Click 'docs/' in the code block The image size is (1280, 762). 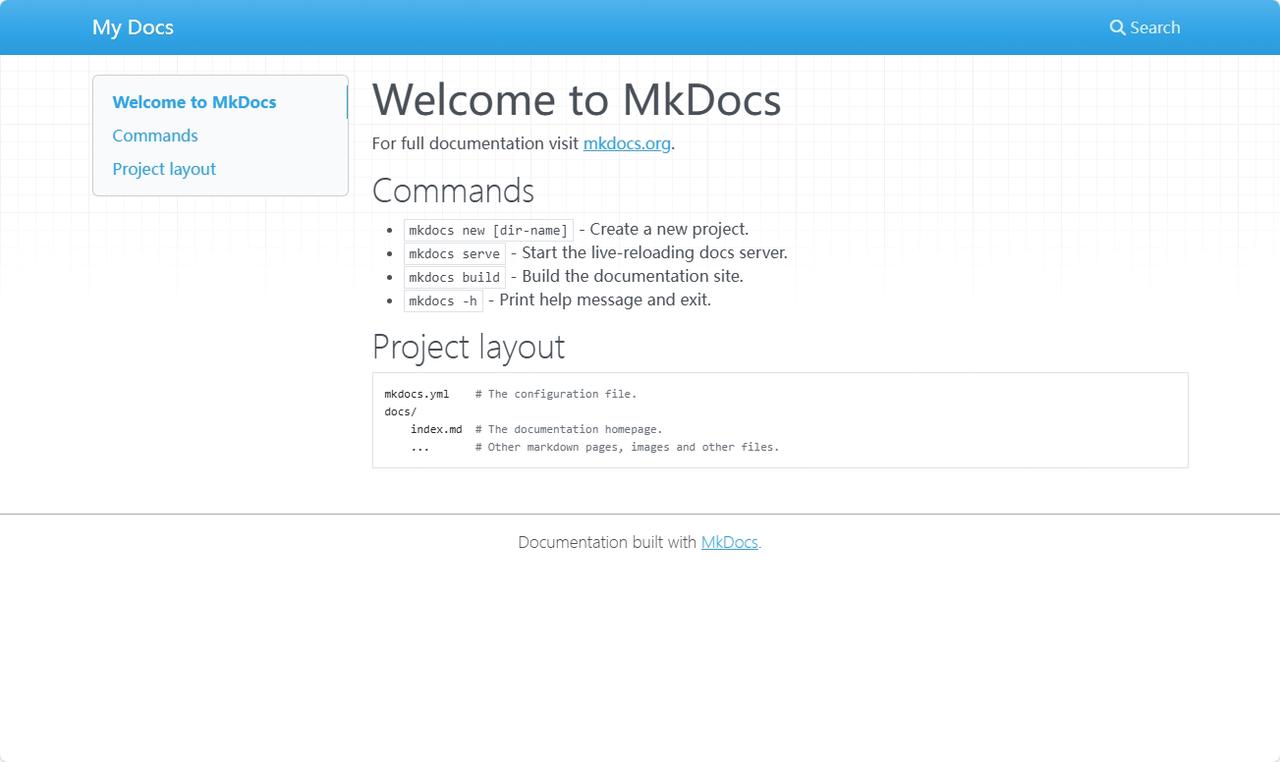pos(400,412)
